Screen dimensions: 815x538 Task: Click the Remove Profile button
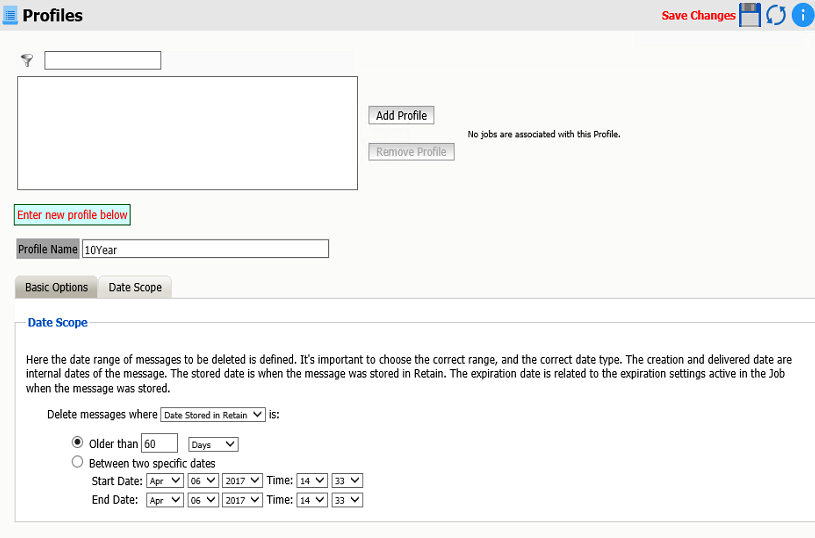coord(411,152)
